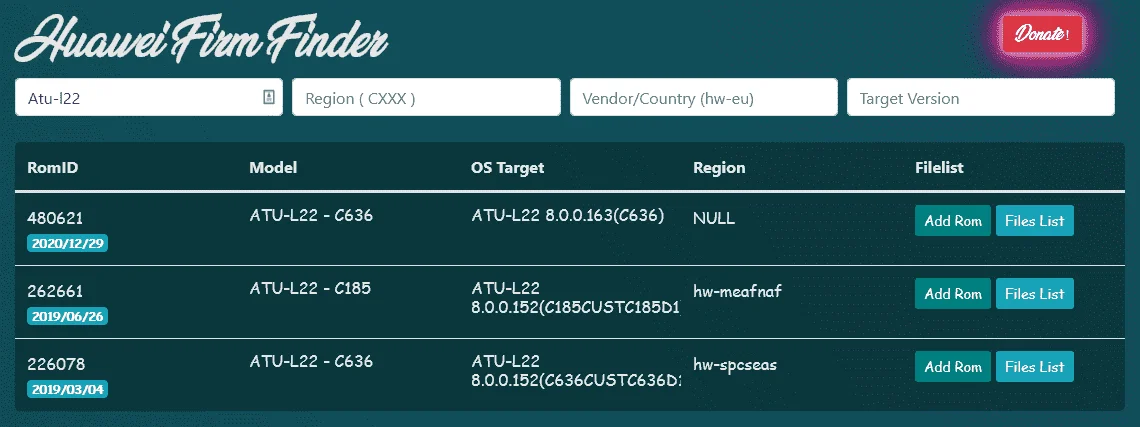This screenshot has height=427, width=1140.
Task: Select the 2020/12/29 date badge
Action: tap(68, 244)
